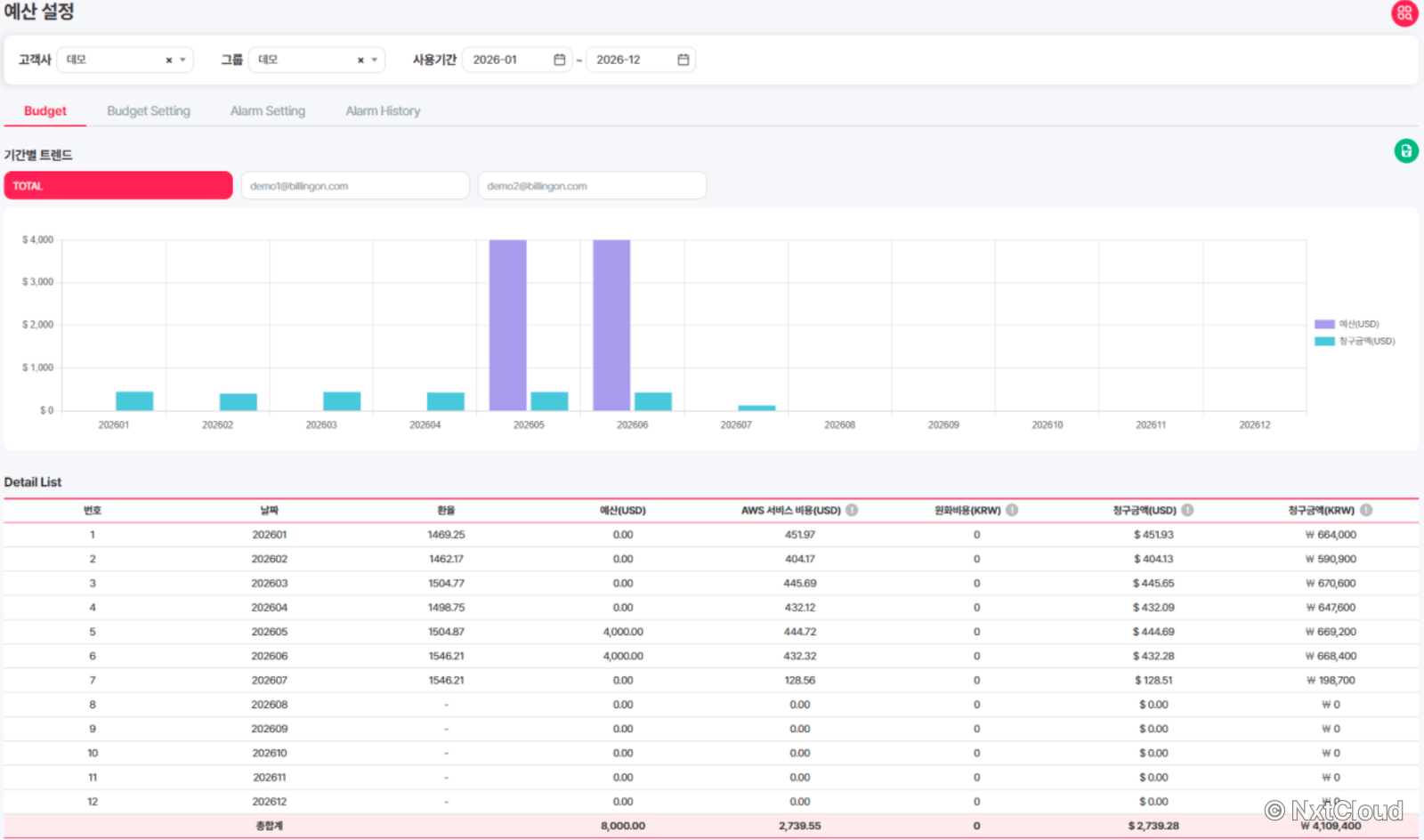Click the end period field 2026-12
The image size is (1424, 840).
[x=640, y=60]
